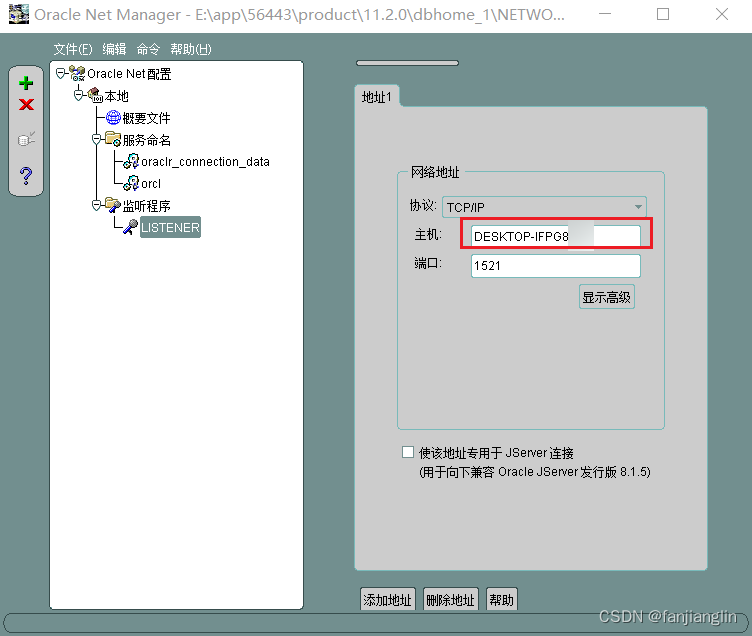Select the LISTENER tree item
752x636 pixels.
click(170, 227)
